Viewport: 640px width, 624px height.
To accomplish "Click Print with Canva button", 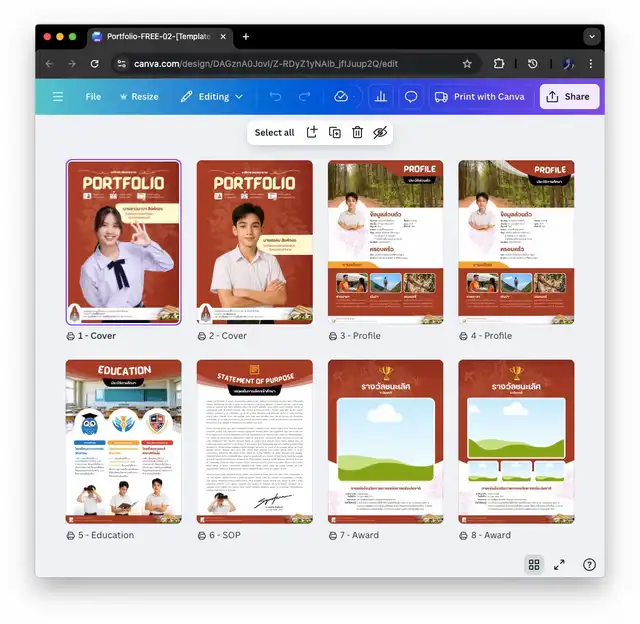I will [480, 97].
